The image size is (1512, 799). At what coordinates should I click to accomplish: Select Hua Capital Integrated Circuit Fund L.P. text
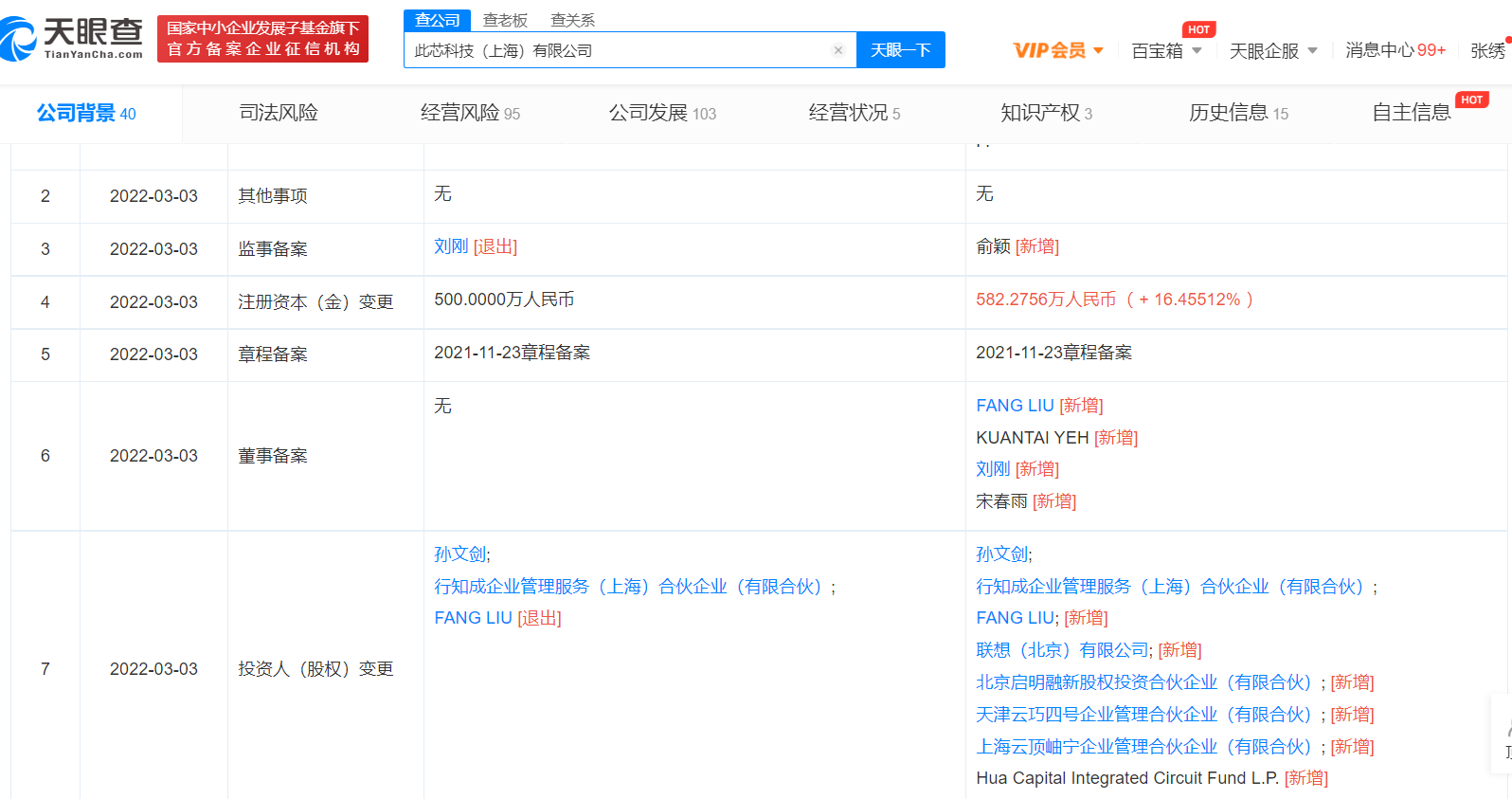point(1127,778)
